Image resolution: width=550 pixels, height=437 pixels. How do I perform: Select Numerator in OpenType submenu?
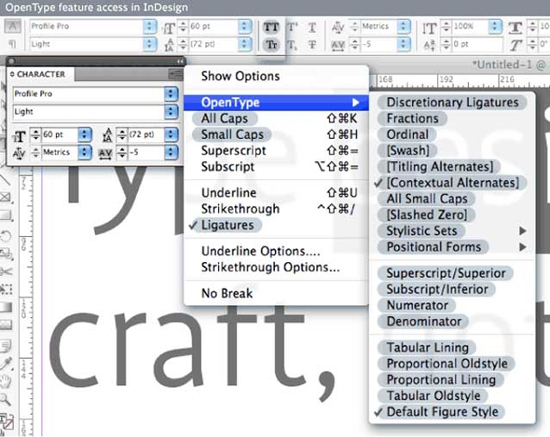pos(417,305)
